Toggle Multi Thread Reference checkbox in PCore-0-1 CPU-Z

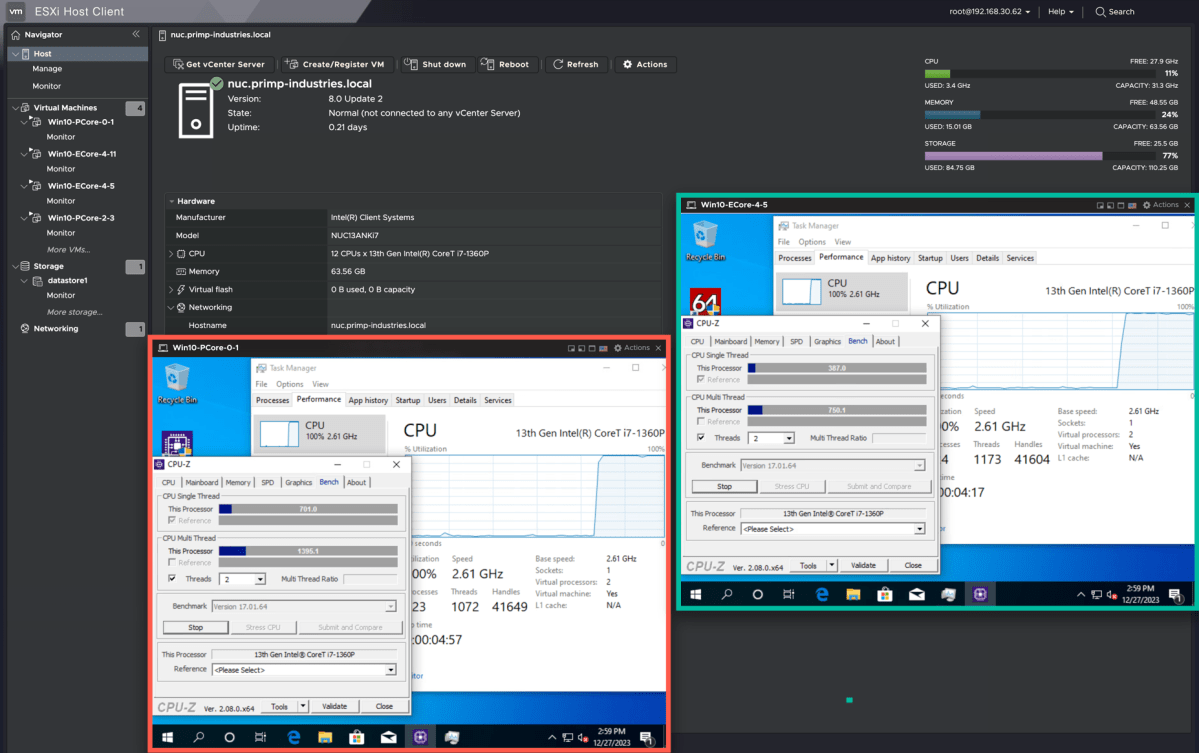172,563
